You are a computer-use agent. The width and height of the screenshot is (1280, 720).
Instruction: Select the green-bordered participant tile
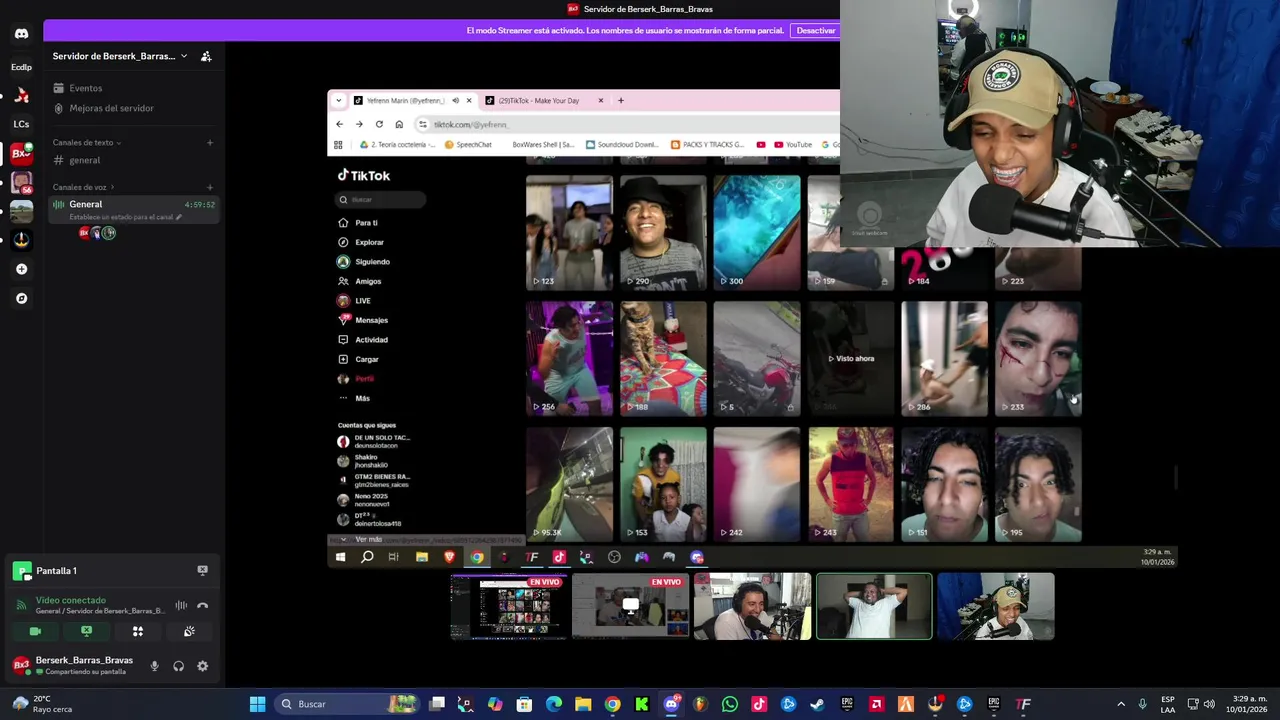click(x=874, y=606)
